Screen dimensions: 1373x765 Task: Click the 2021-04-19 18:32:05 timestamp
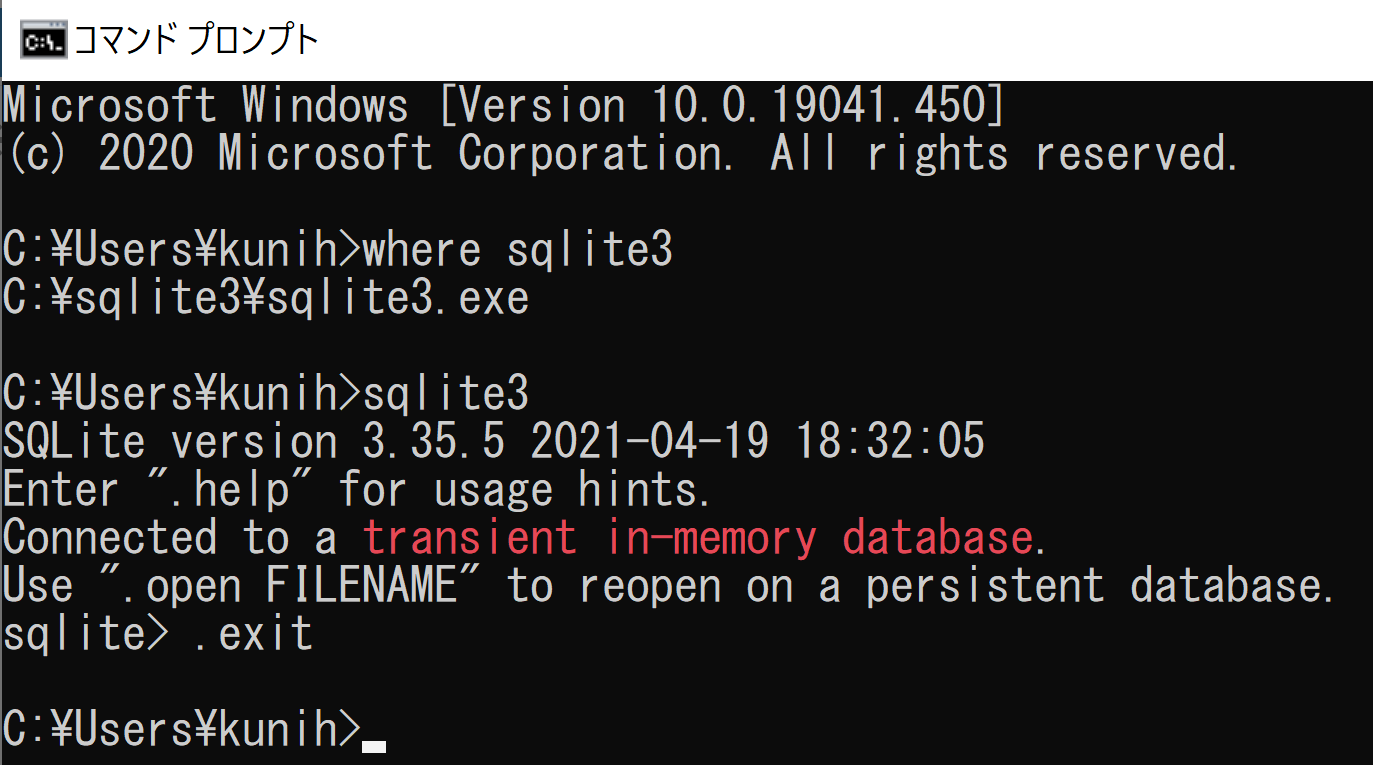tap(757, 443)
